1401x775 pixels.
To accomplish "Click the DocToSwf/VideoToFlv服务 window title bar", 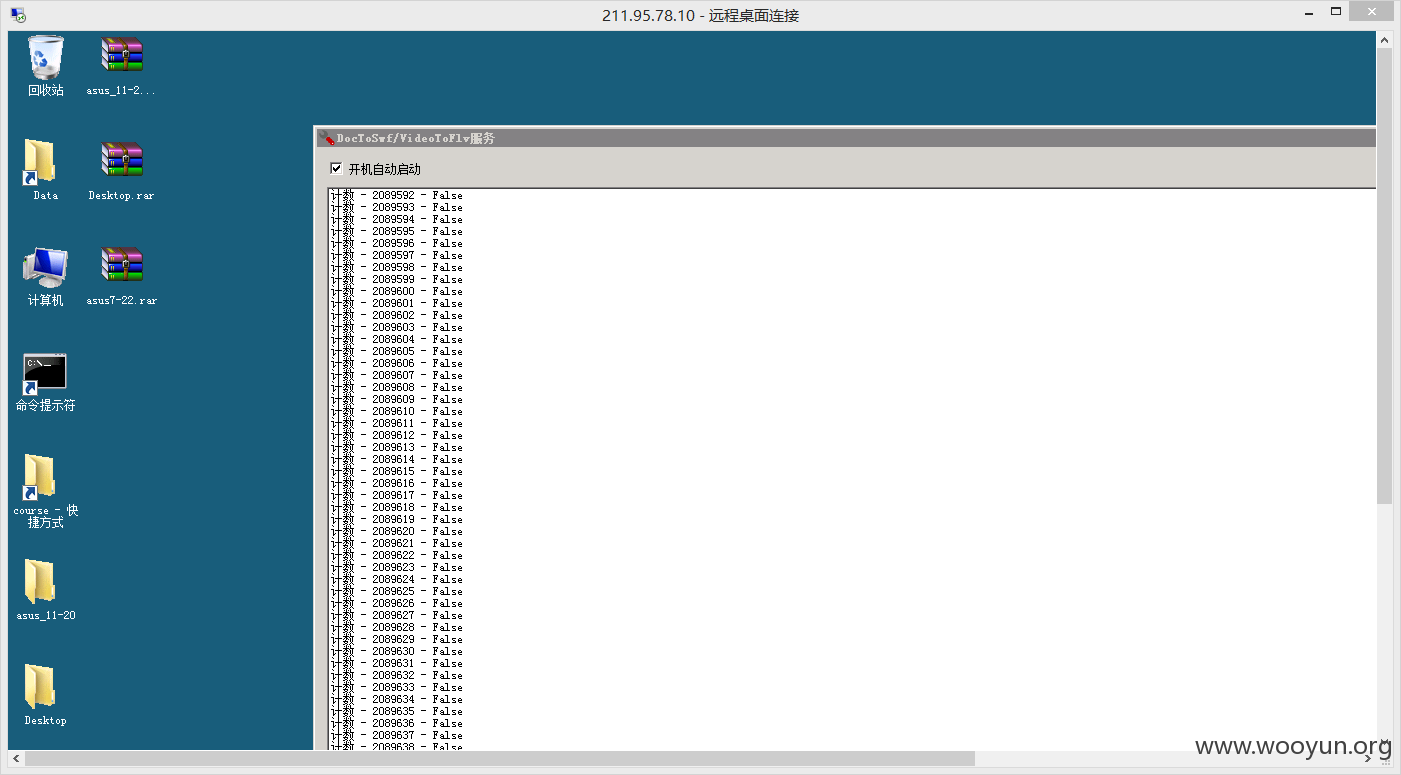I will (845, 138).
